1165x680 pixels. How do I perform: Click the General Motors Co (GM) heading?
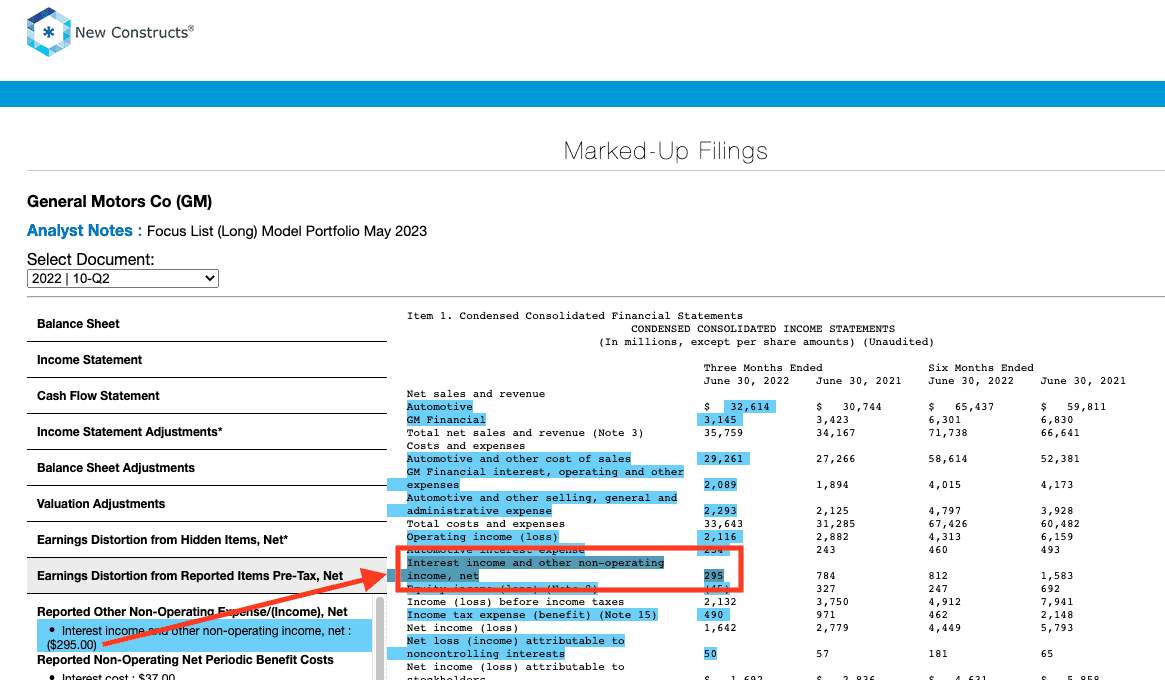click(120, 201)
